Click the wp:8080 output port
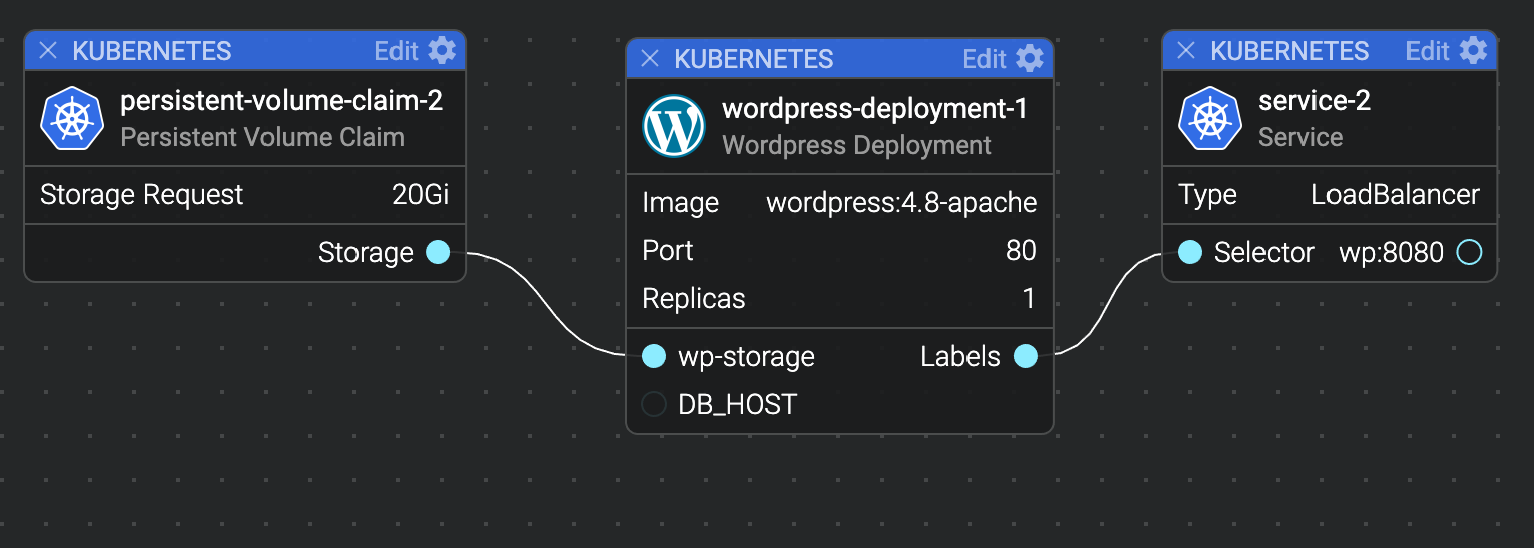1534x548 pixels. coord(1469,252)
